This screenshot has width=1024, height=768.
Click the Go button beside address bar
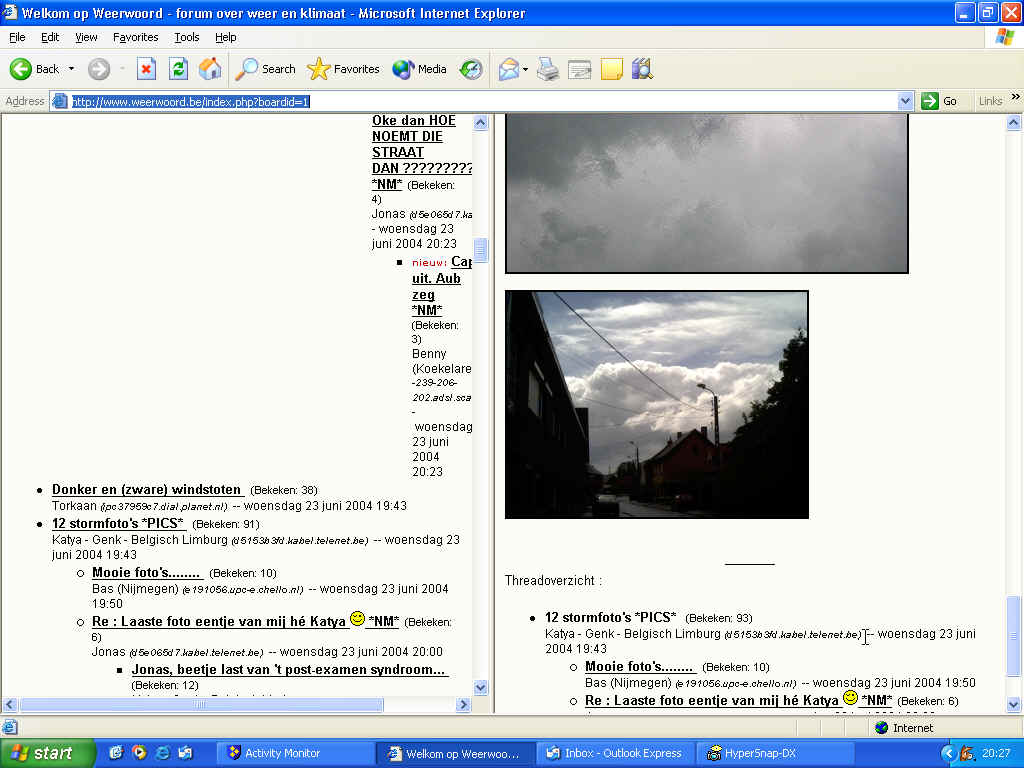pyautogui.click(x=939, y=101)
